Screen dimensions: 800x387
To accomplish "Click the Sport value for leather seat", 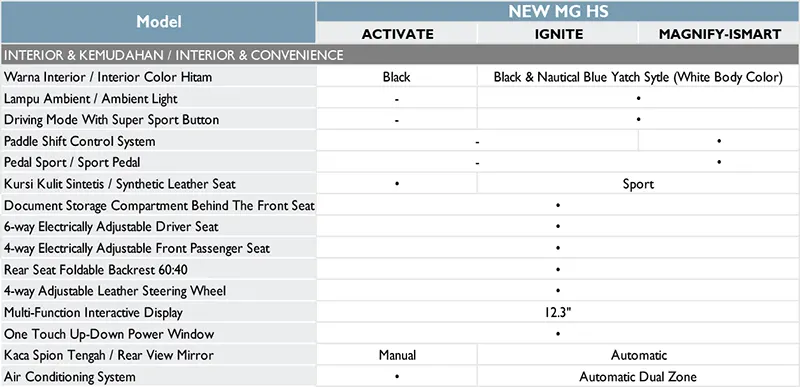I will click(x=638, y=184).
